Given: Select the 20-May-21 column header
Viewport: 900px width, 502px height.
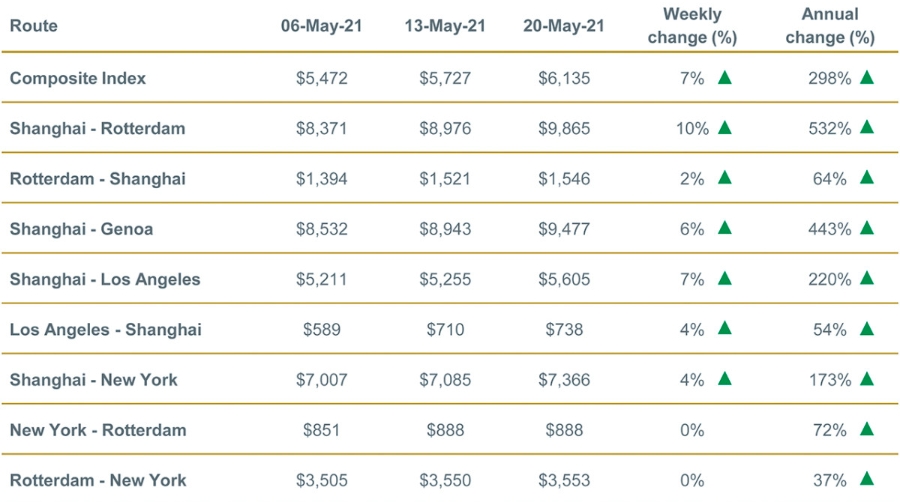Looking at the screenshot, I should (564, 26).
